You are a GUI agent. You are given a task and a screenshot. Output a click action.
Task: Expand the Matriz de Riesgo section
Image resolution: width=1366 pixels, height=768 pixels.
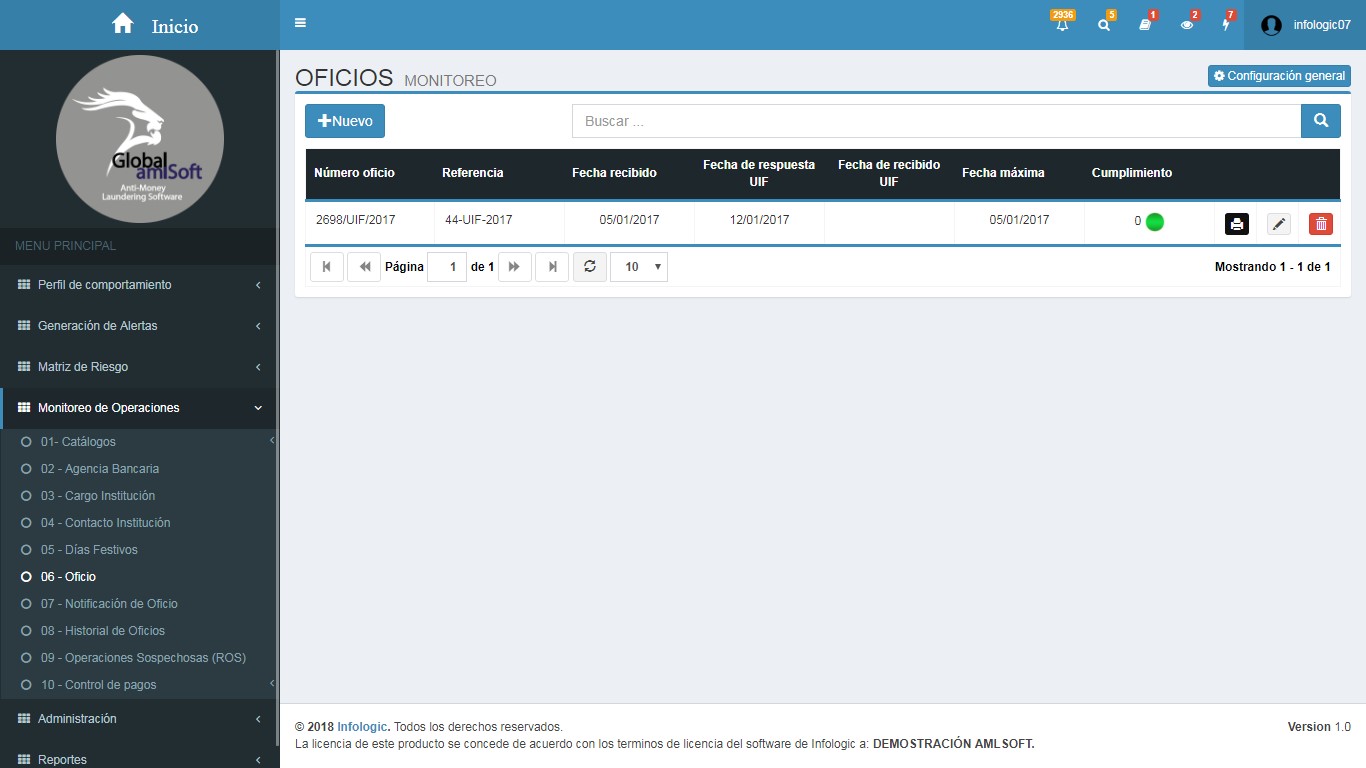(x=140, y=367)
